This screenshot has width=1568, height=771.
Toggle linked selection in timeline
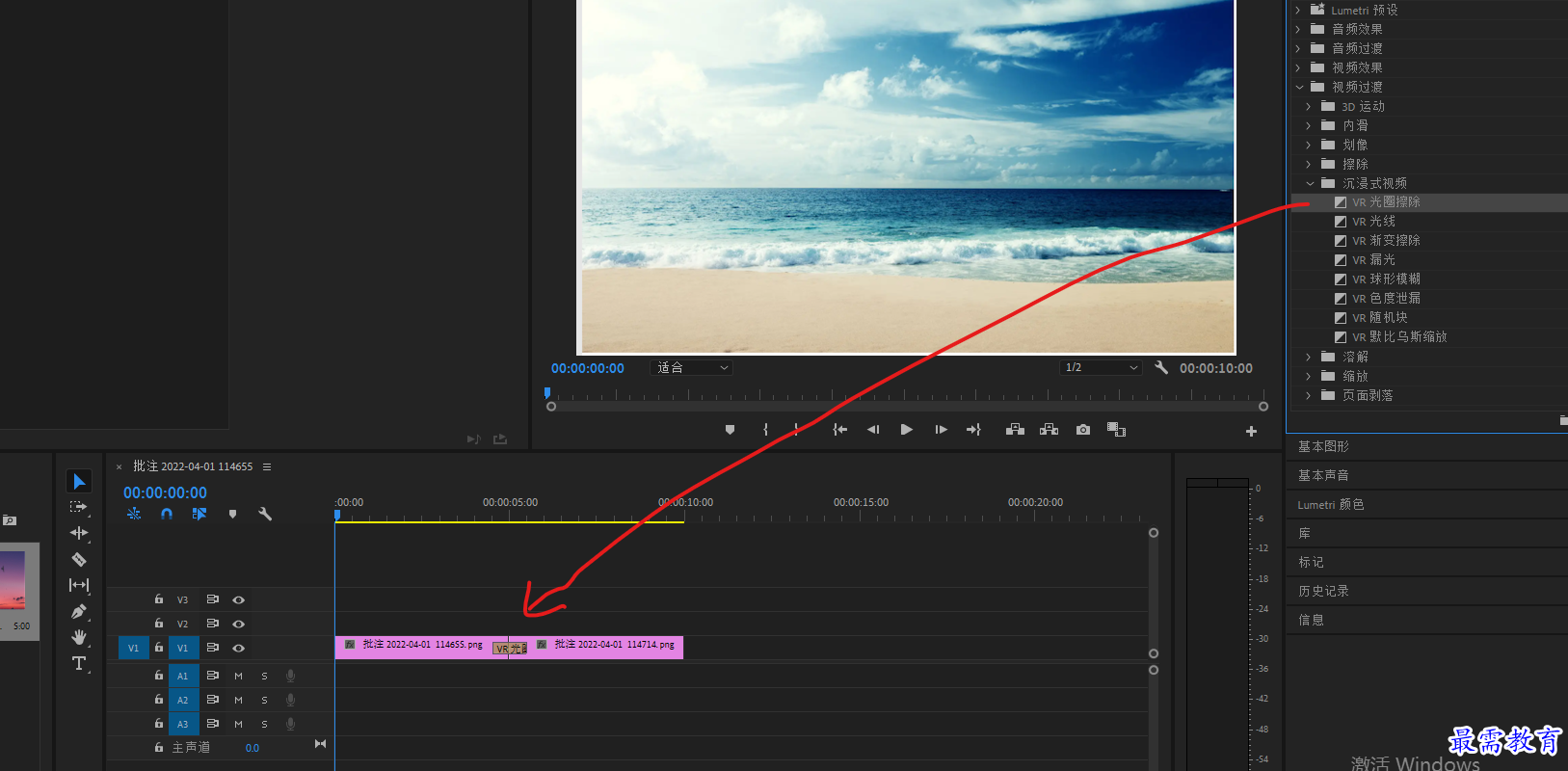click(x=199, y=514)
